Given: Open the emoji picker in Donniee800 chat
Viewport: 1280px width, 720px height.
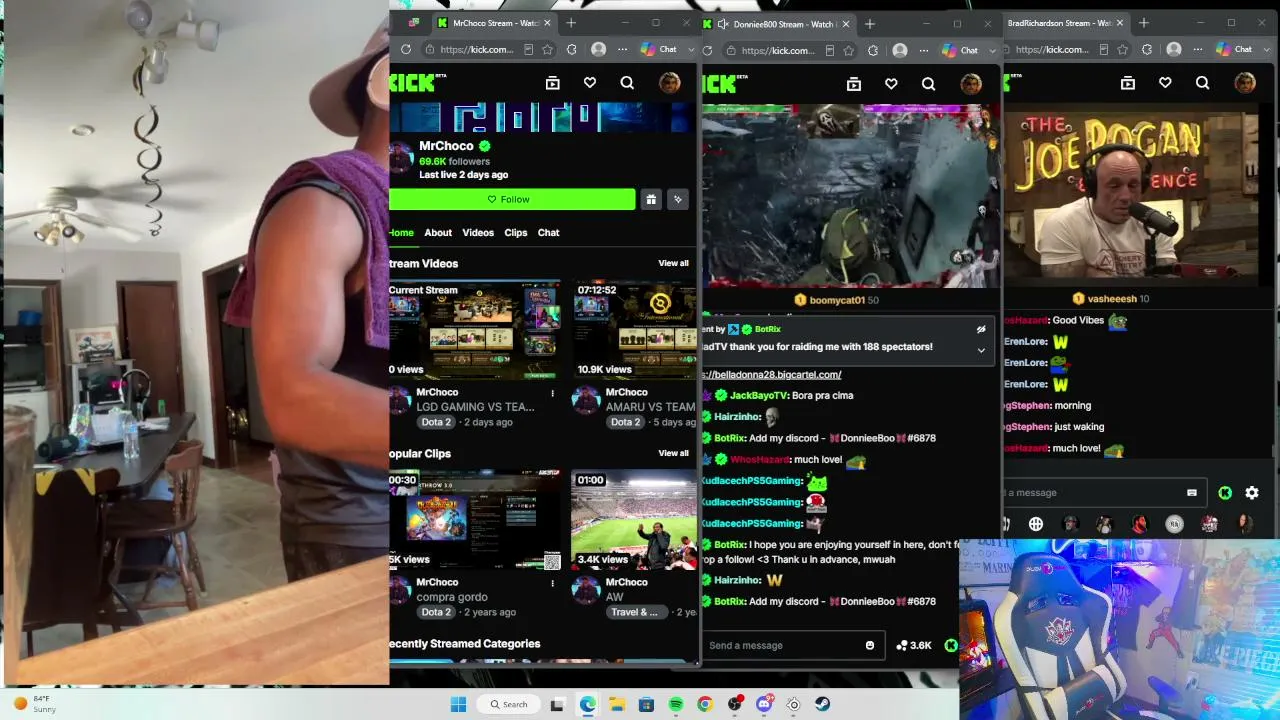Looking at the screenshot, I should tap(870, 645).
